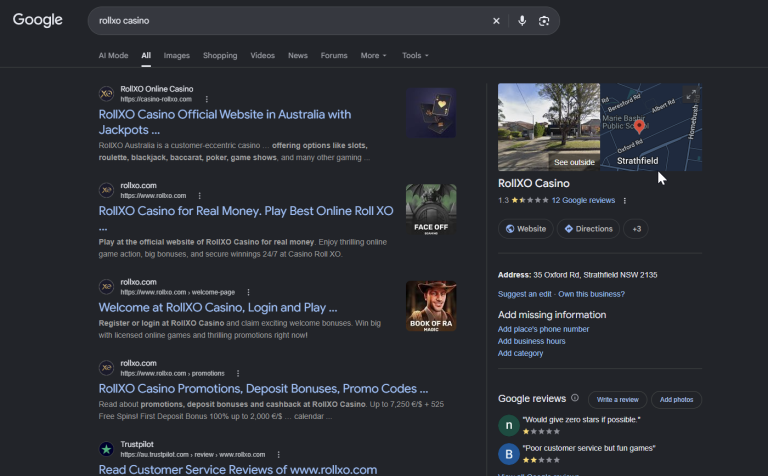Click in the rollxo casino search field

(289, 21)
